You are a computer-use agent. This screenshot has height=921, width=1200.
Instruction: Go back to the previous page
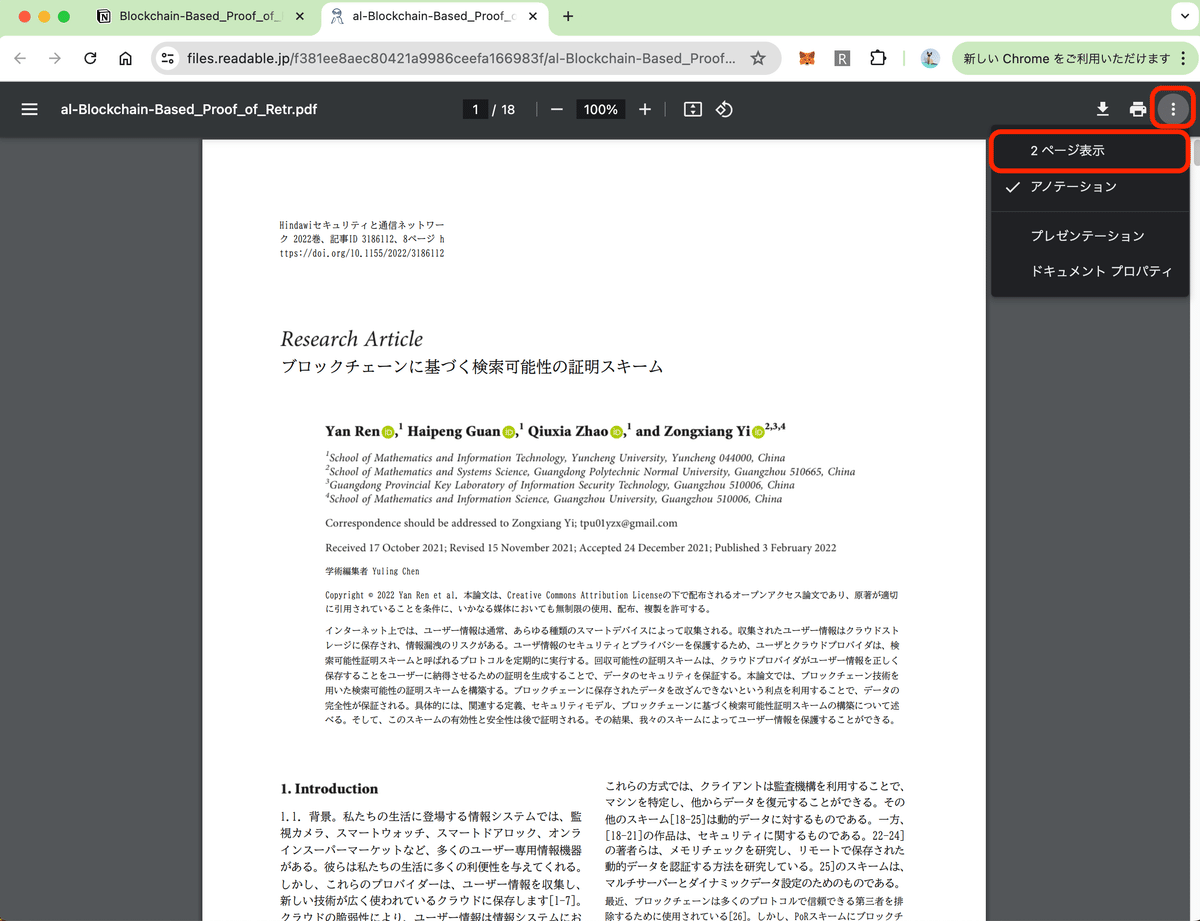coord(21,58)
